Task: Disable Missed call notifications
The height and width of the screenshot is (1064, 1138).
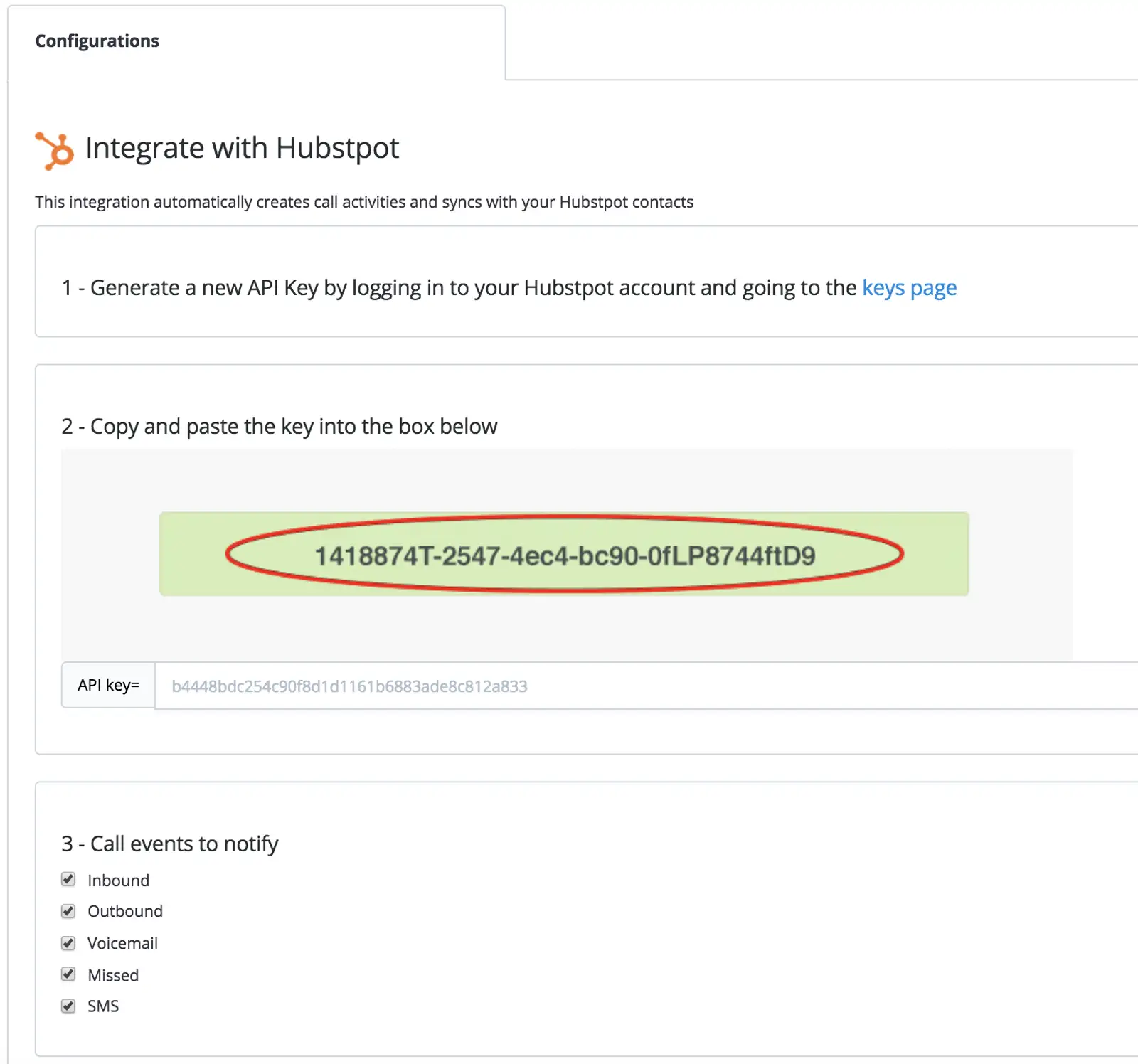Action: click(68, 974)
